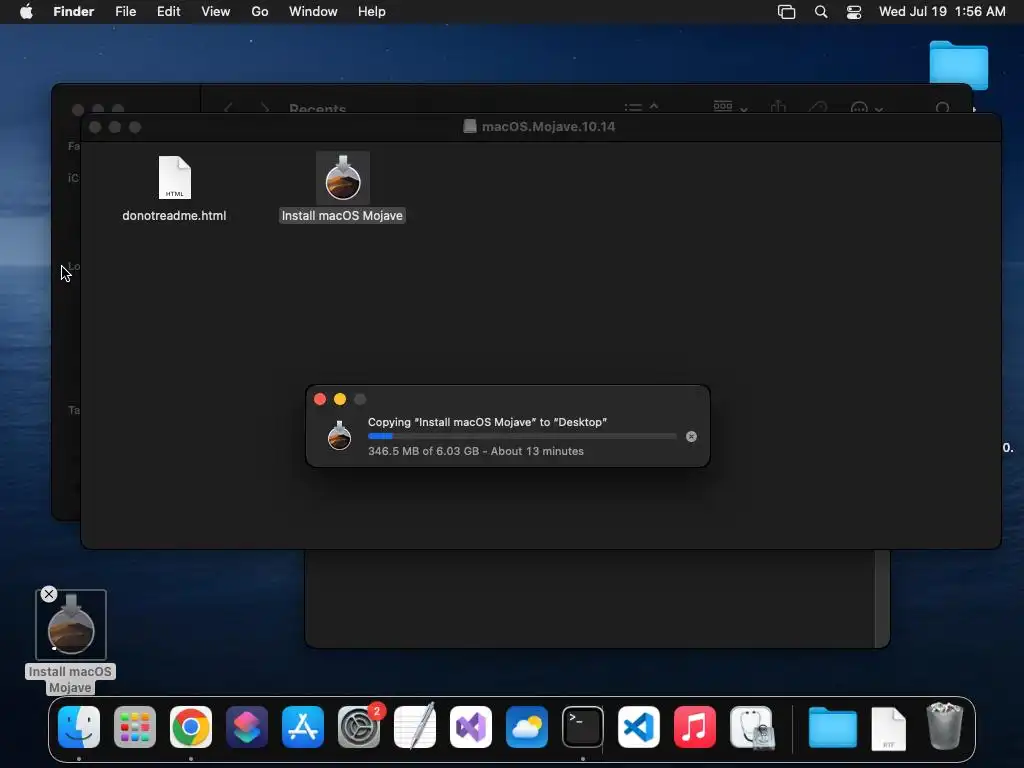Open the Weather app in Dock
Viewport: 1024px width, 768px height.
(x=526, y=727)
